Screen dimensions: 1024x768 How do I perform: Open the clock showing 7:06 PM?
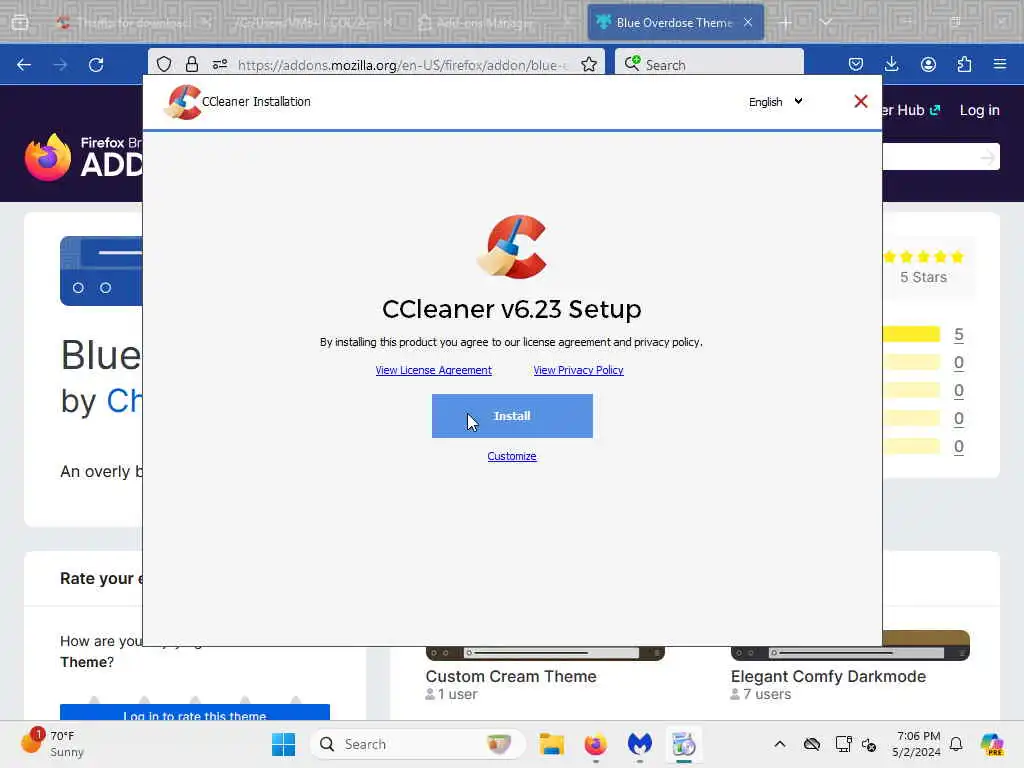click(918, 744)
